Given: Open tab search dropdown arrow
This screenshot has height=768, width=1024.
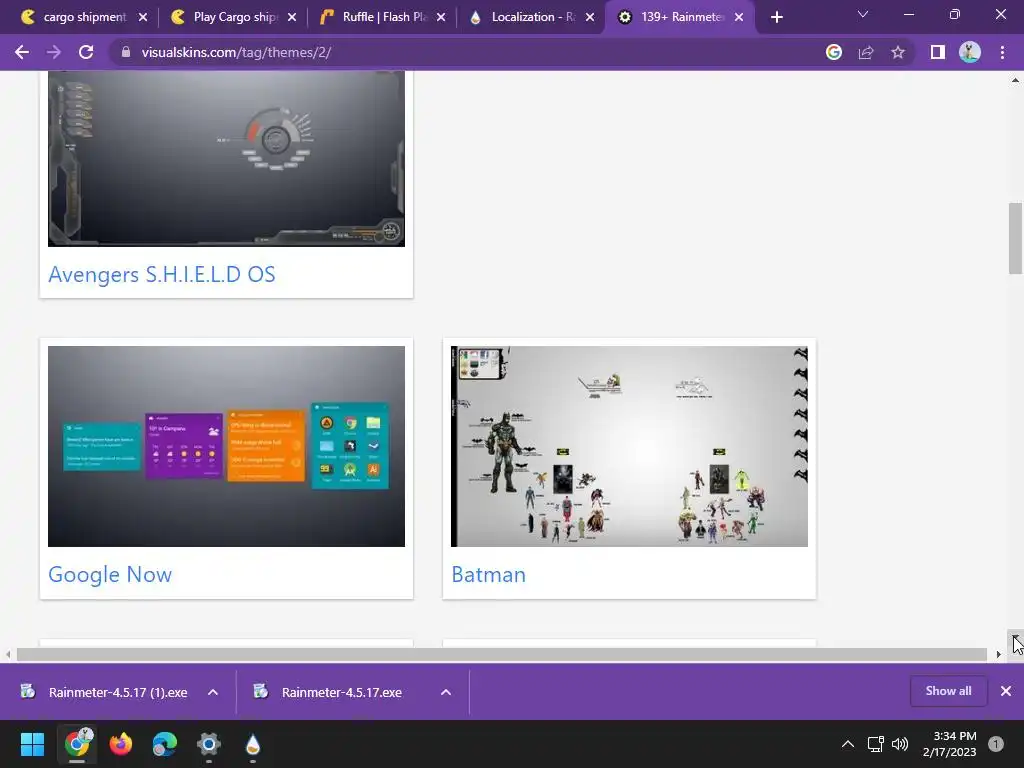Looking at the screenshot, I should point(863,14).
